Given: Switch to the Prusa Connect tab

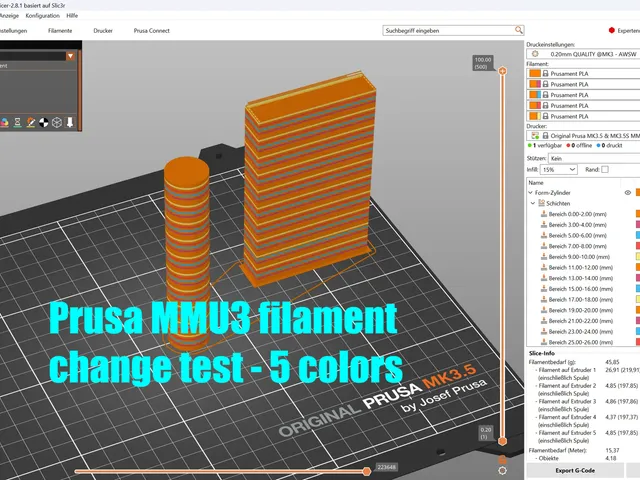Looking at the screenshot, I should pos(151,31).
